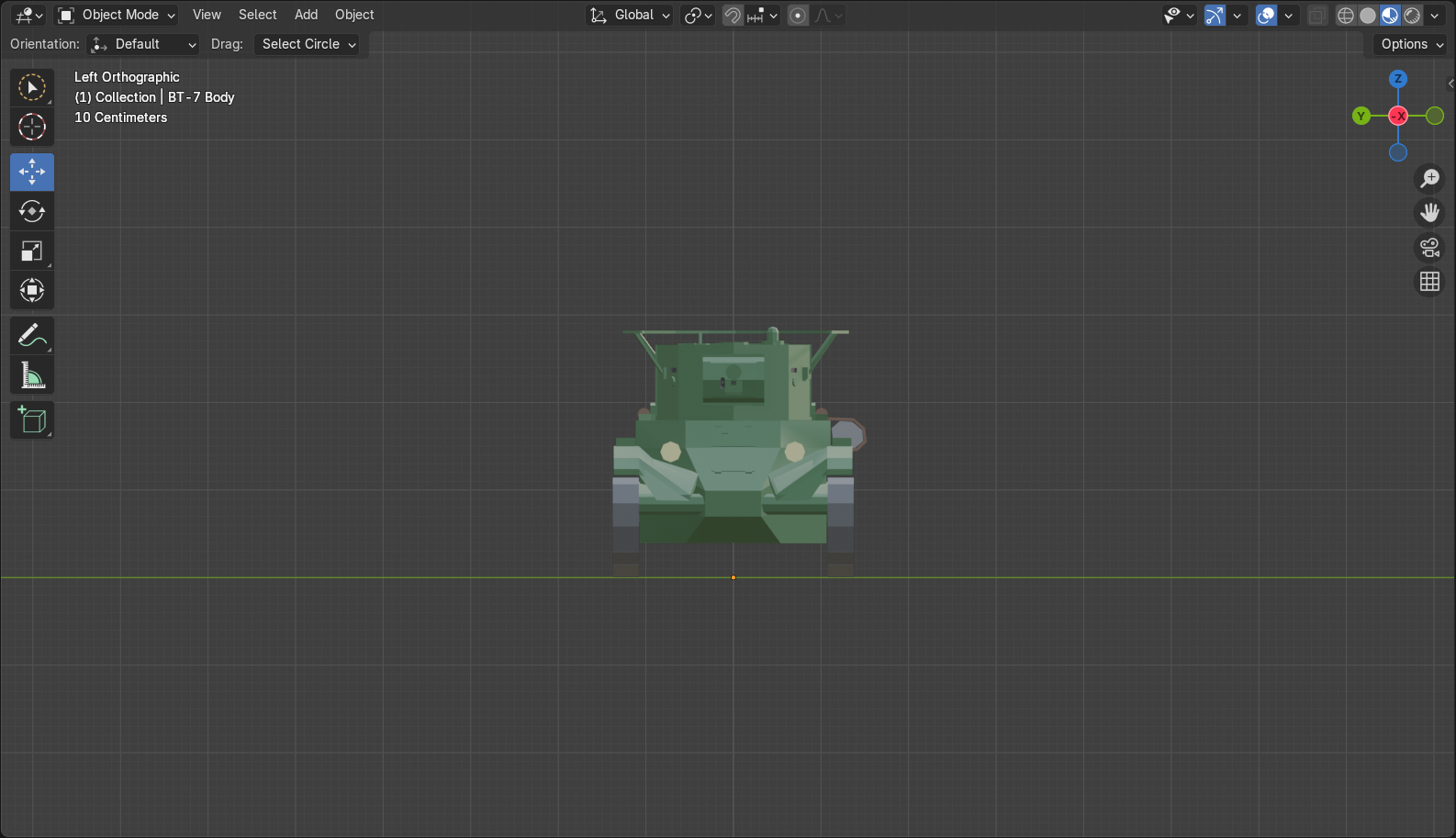Screen dimensions: 1456x838
Task: Click the green Y axis gizmo handle
Action: pyautogui.click(x=1361, y=116)
